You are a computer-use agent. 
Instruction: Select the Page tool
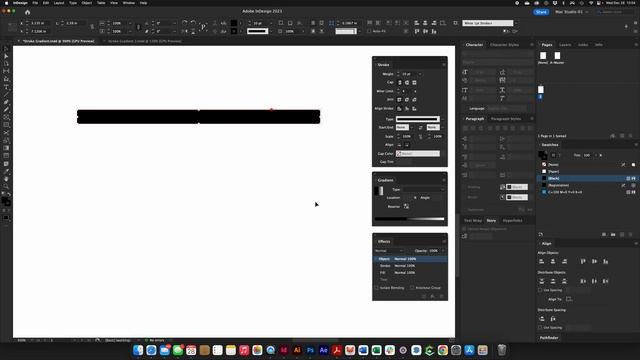(6, 64)
